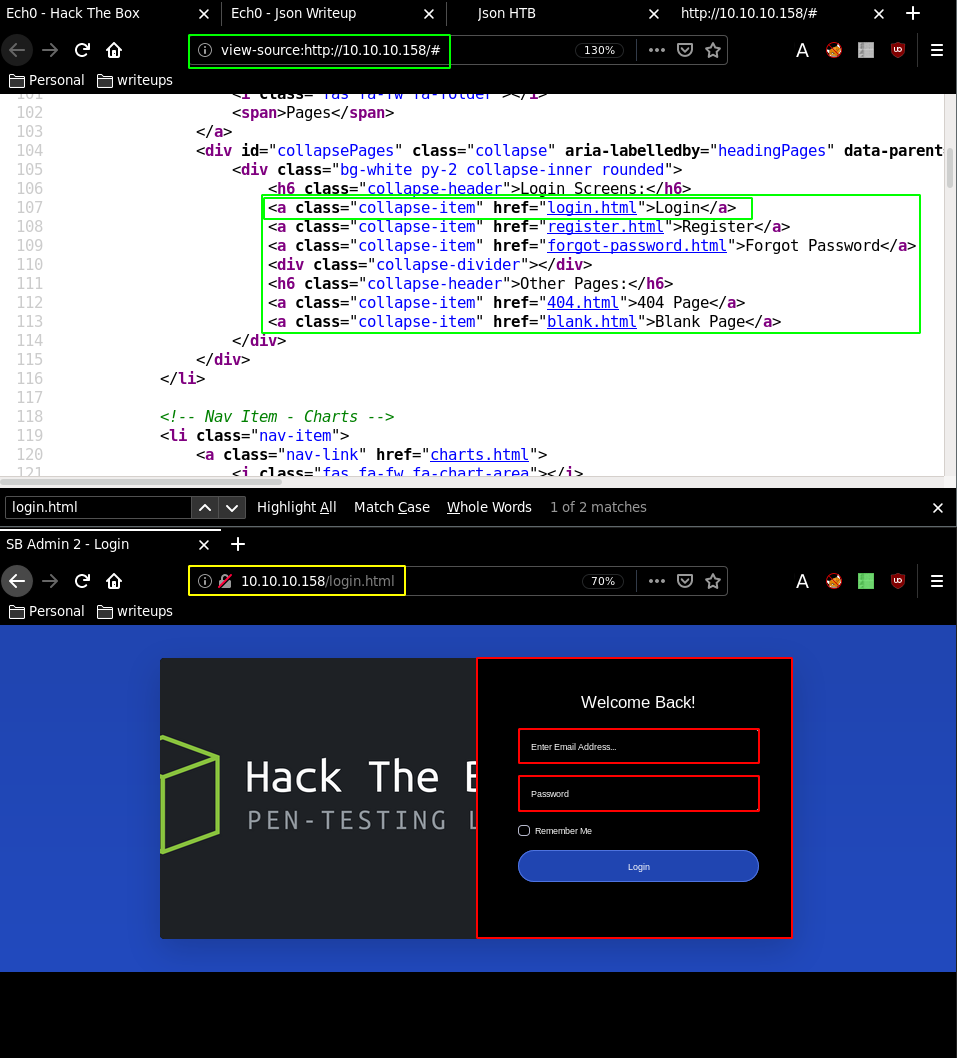Reload the login.html page in lower browser
Viewport: 957px width, 1058px height.
tap(82, 581)
